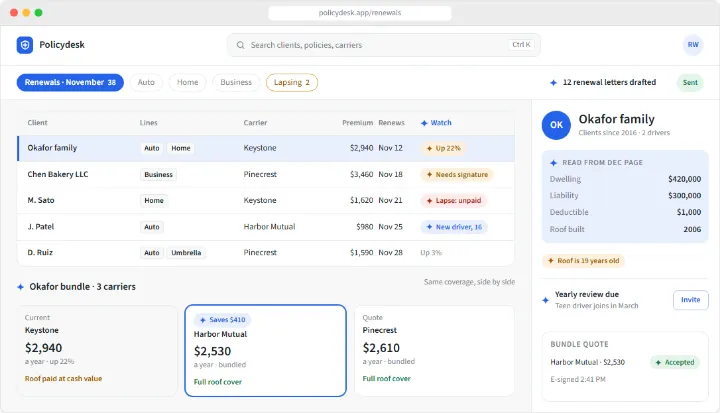This screenshot has width=720, height=413.
Task: Click the Liability $300,000 value
Action: pos(685,196)
